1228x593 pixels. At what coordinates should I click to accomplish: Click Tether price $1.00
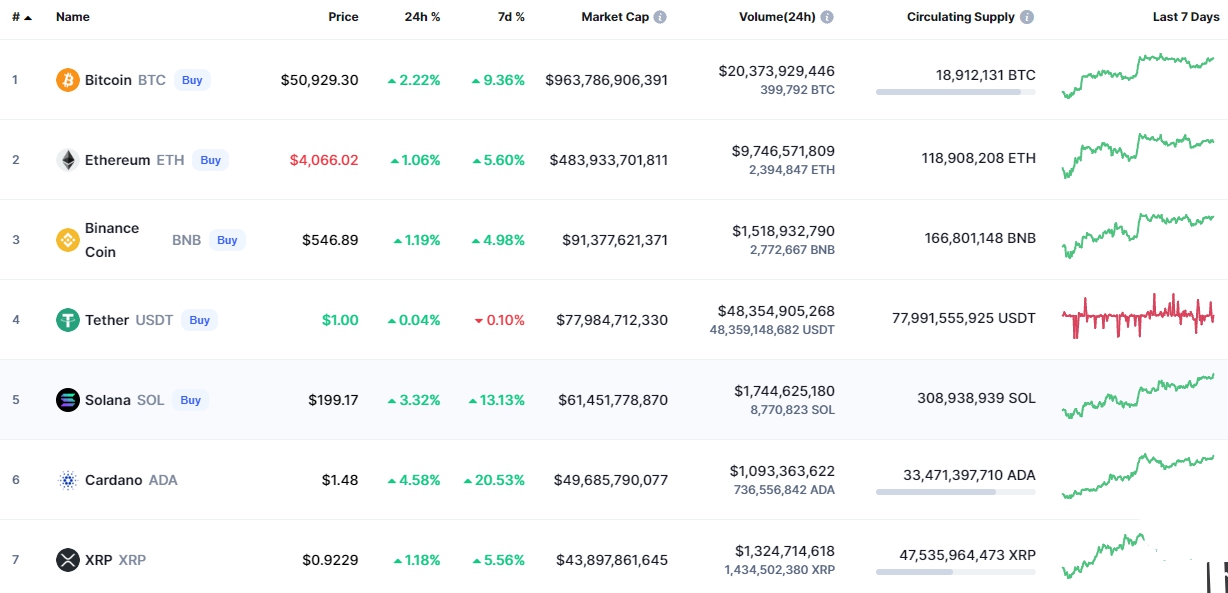(340, 320)
